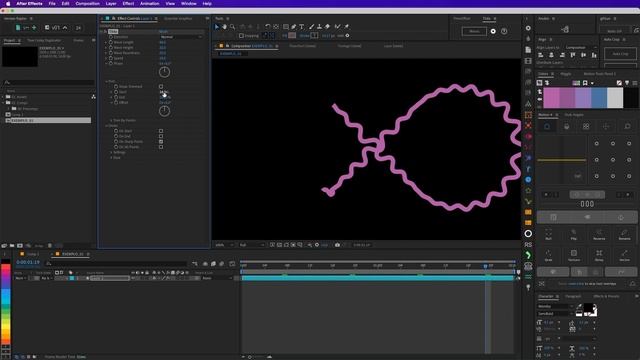Click the funnel icon in Colors panel
640x360 pixels.
pyautogui.click(x=627, y=83)
